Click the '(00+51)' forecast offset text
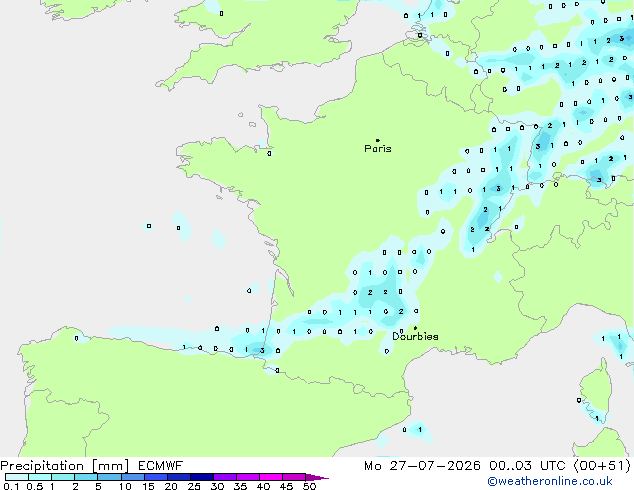Image resolution: width=634 pixels, height=490 pixels. (x=602, y=466)
